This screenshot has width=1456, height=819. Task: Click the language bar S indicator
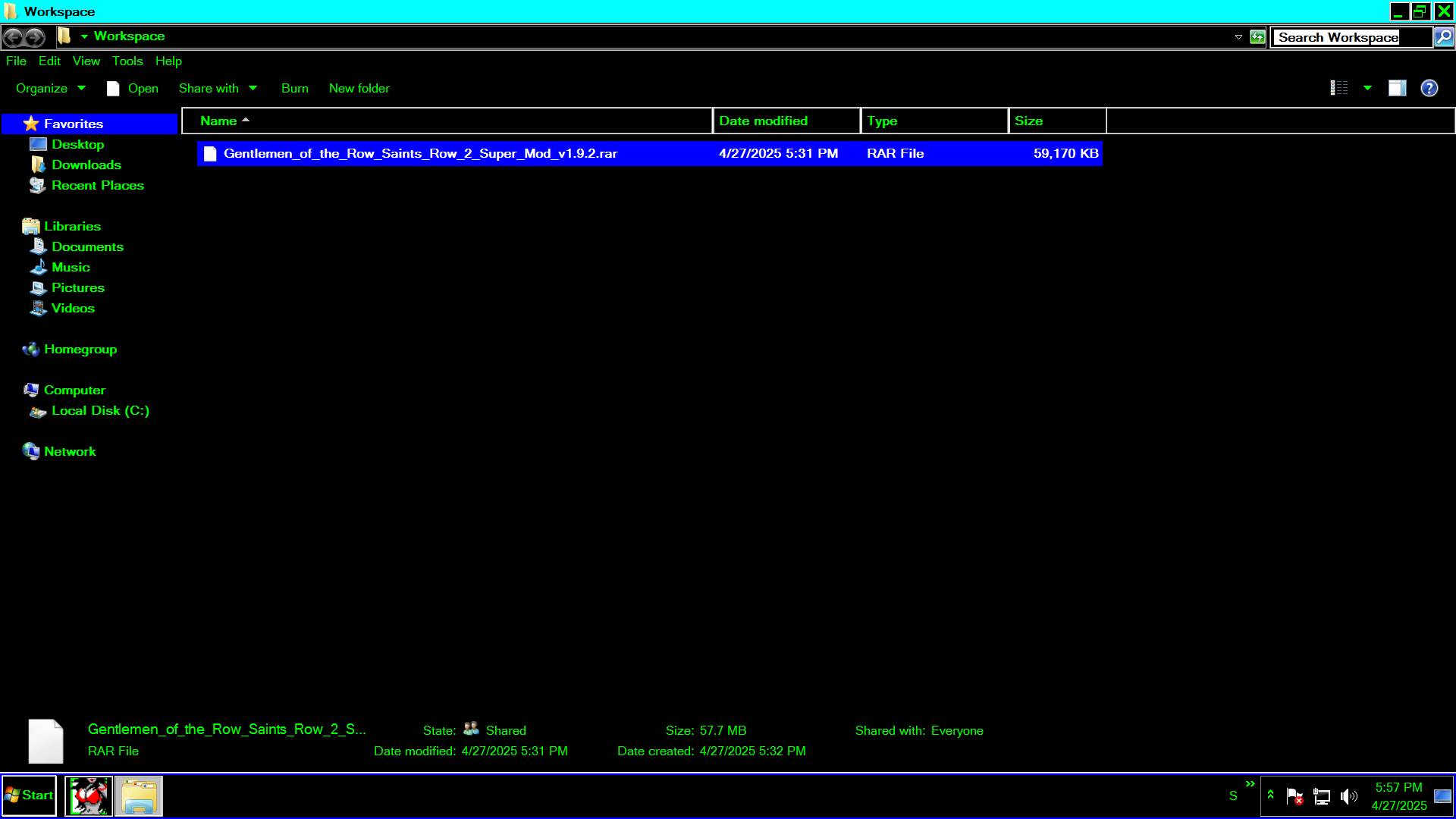(1233, 796)
